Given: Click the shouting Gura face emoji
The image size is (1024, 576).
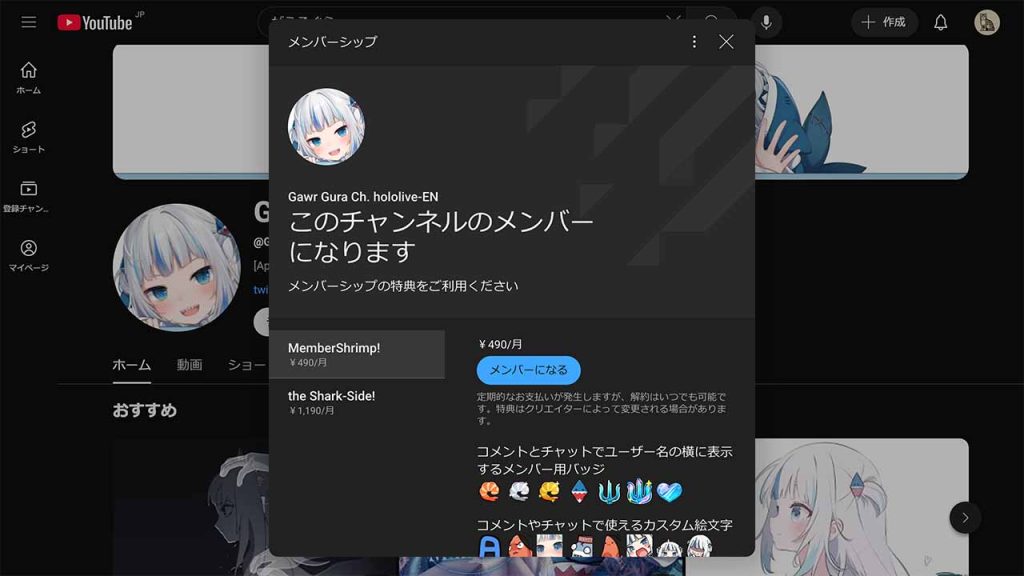Looking at the screenshot, I should tap(639, 546).
